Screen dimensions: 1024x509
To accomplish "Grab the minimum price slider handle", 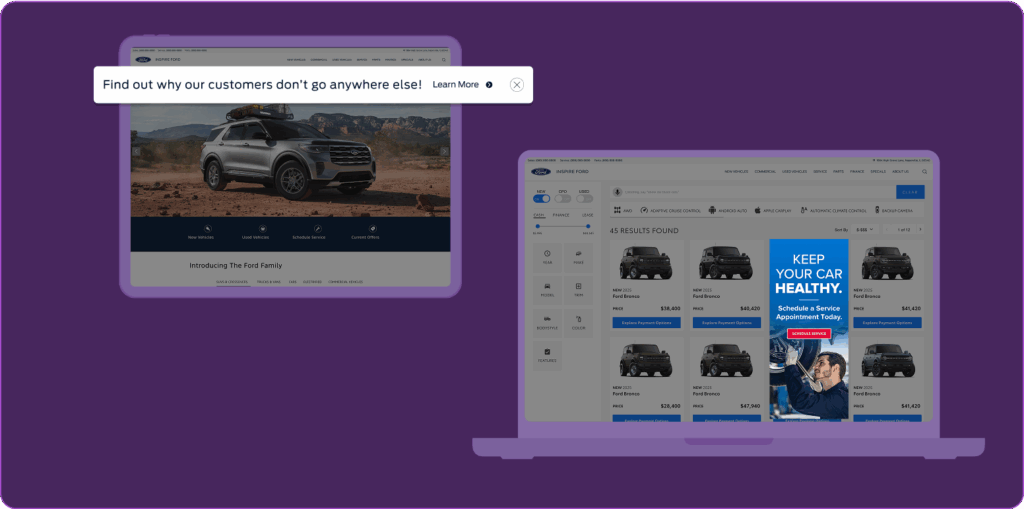I will tap(537, 226).
